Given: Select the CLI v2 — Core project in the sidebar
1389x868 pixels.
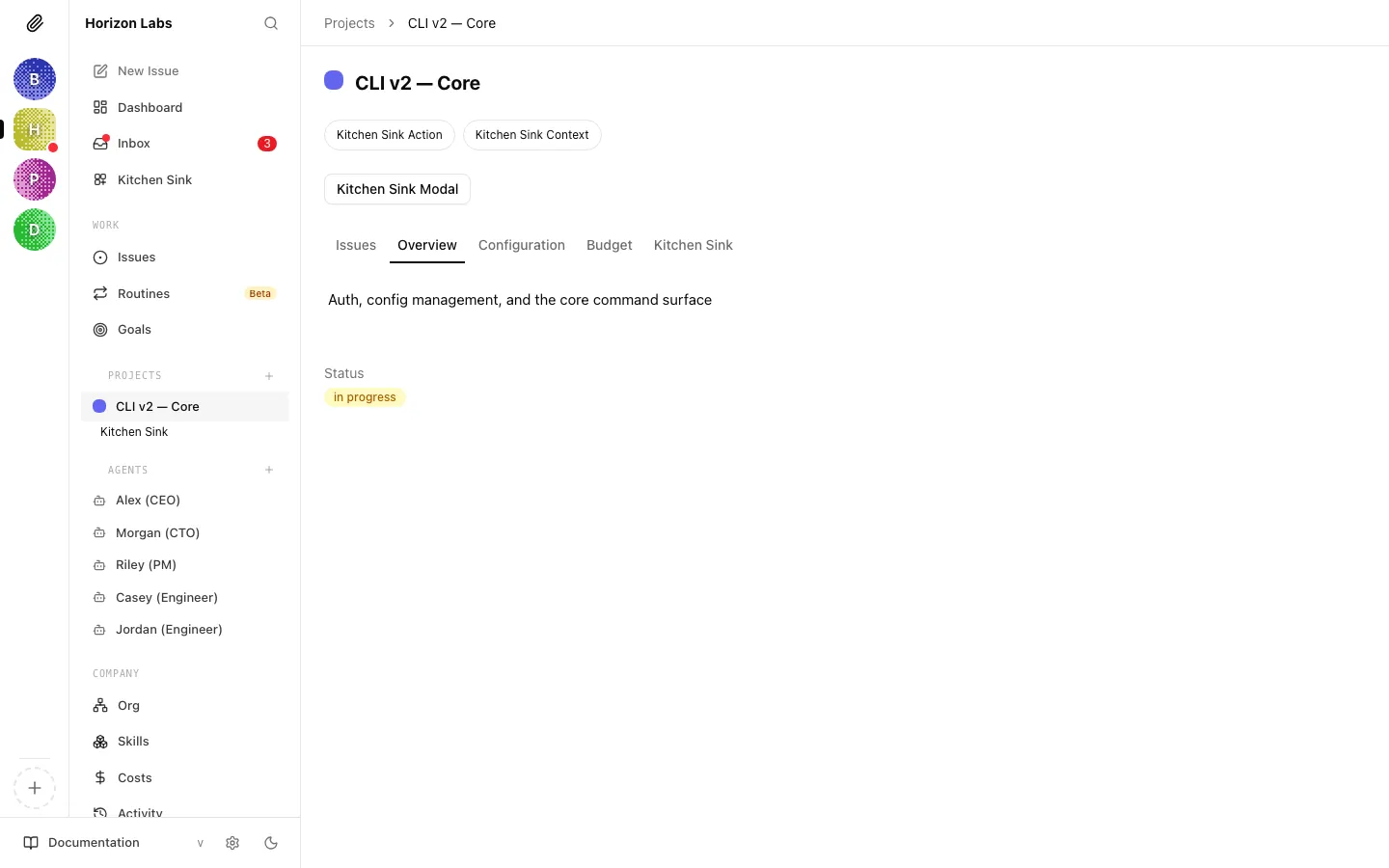Looking at the screenshot, I should (184, 406).
